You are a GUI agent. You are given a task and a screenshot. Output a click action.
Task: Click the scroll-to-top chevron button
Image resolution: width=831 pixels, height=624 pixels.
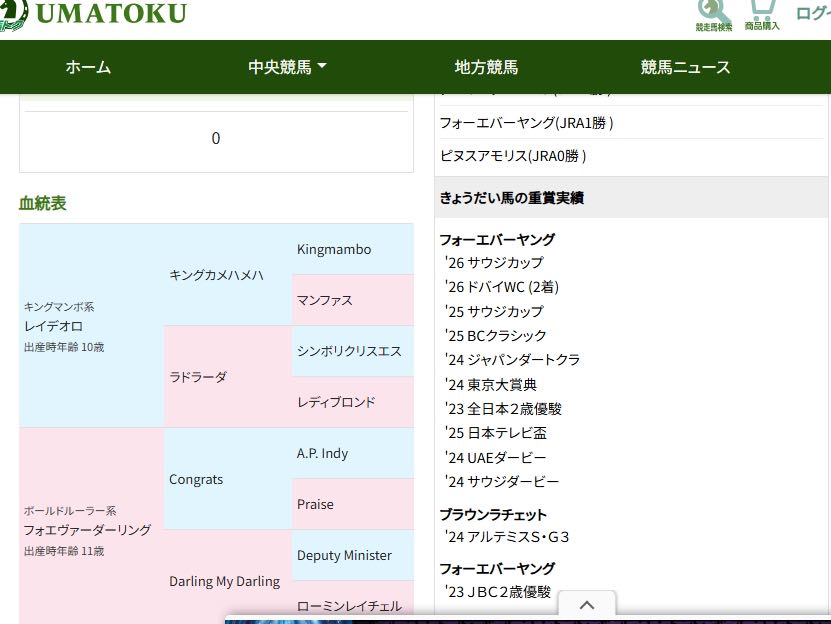(587, 605)
